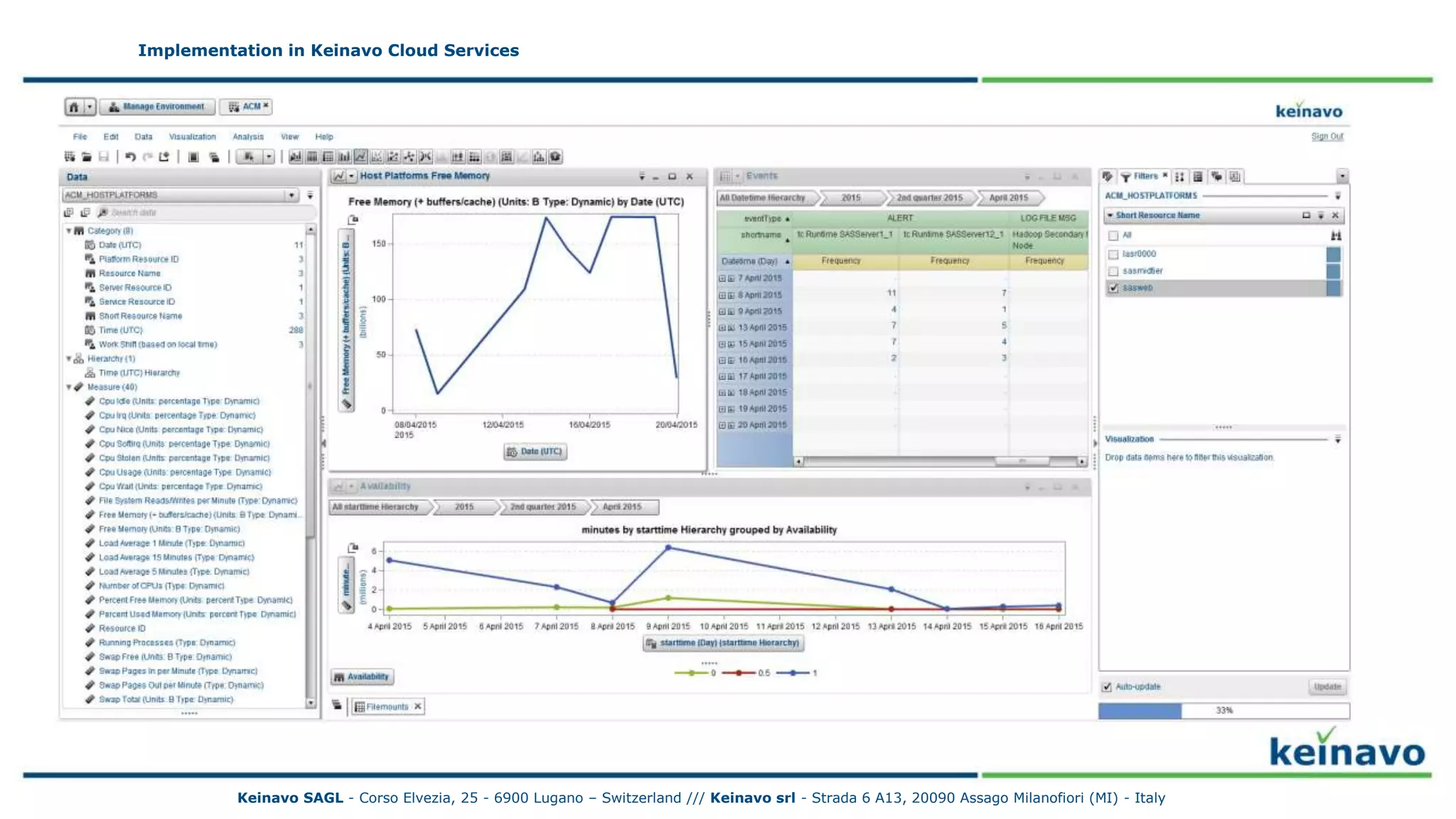This screenshot has width=1456, height=819.
Task: Select the scatter plot toolbar icon
Action: [x=377, y=156]
